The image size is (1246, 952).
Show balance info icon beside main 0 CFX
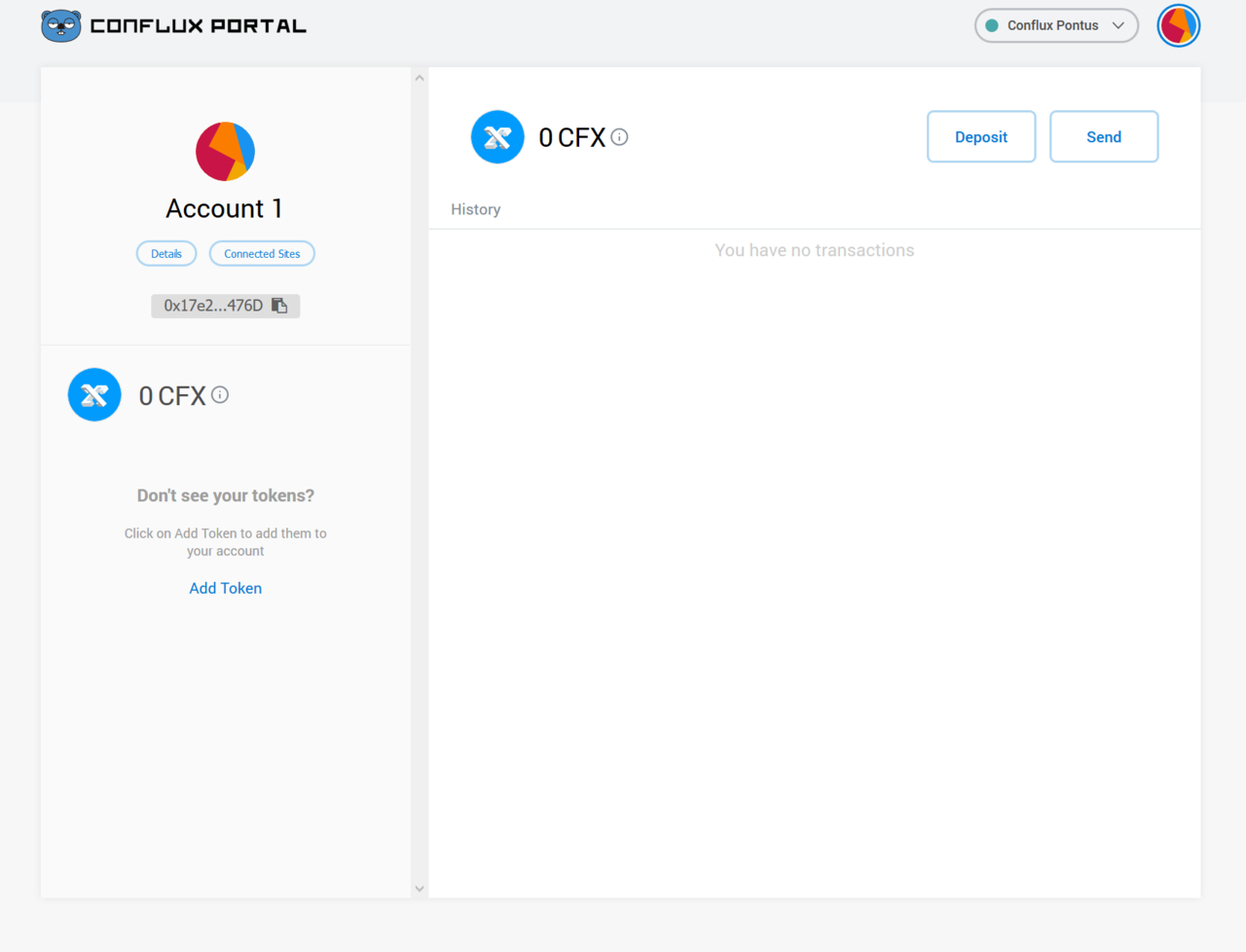pyautogui.click(x=619, y=137)
